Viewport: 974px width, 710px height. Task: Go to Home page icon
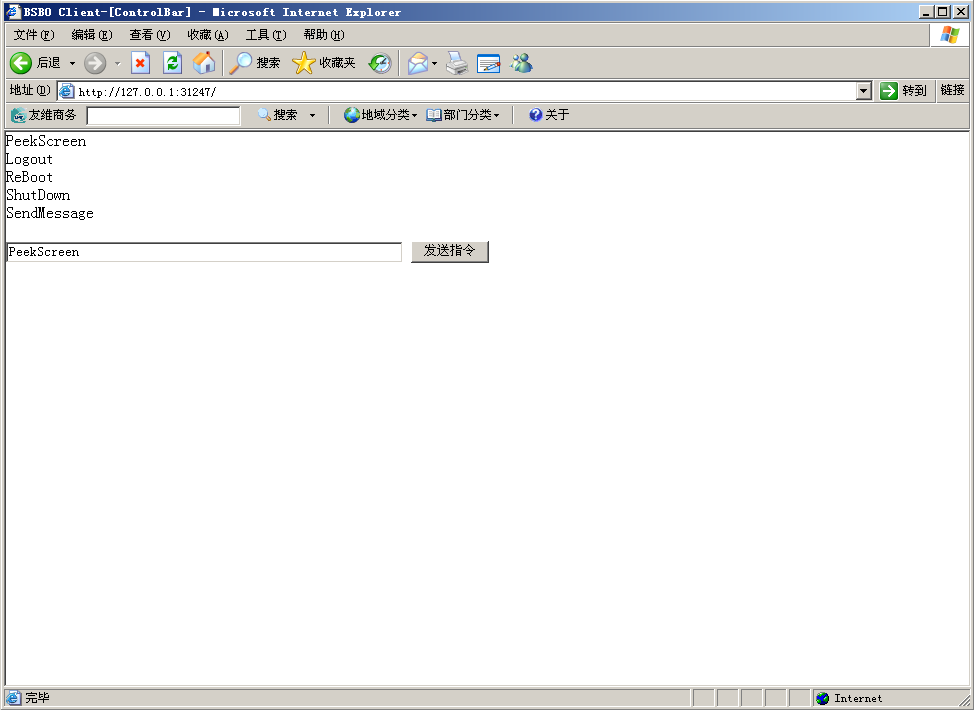[204, 63]
